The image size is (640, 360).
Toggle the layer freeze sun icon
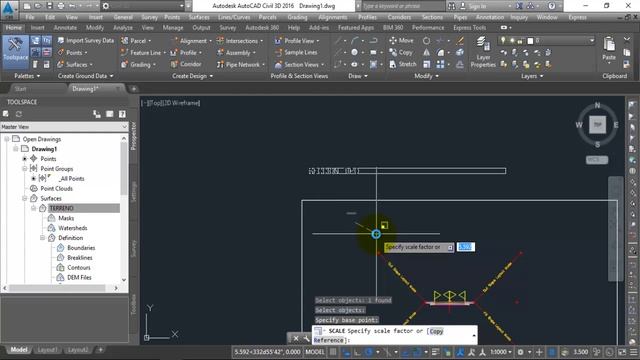512,40
